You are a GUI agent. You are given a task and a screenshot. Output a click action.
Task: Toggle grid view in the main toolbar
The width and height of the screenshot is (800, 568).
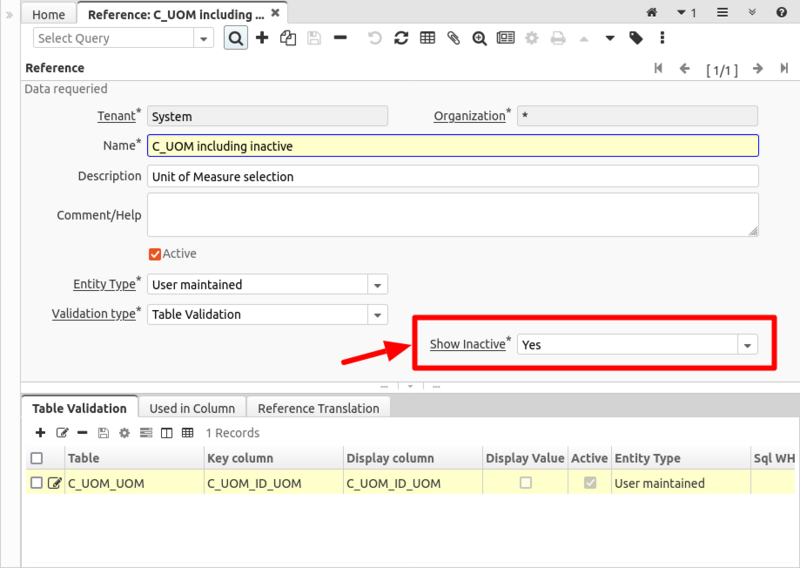(x=427, y=38)
